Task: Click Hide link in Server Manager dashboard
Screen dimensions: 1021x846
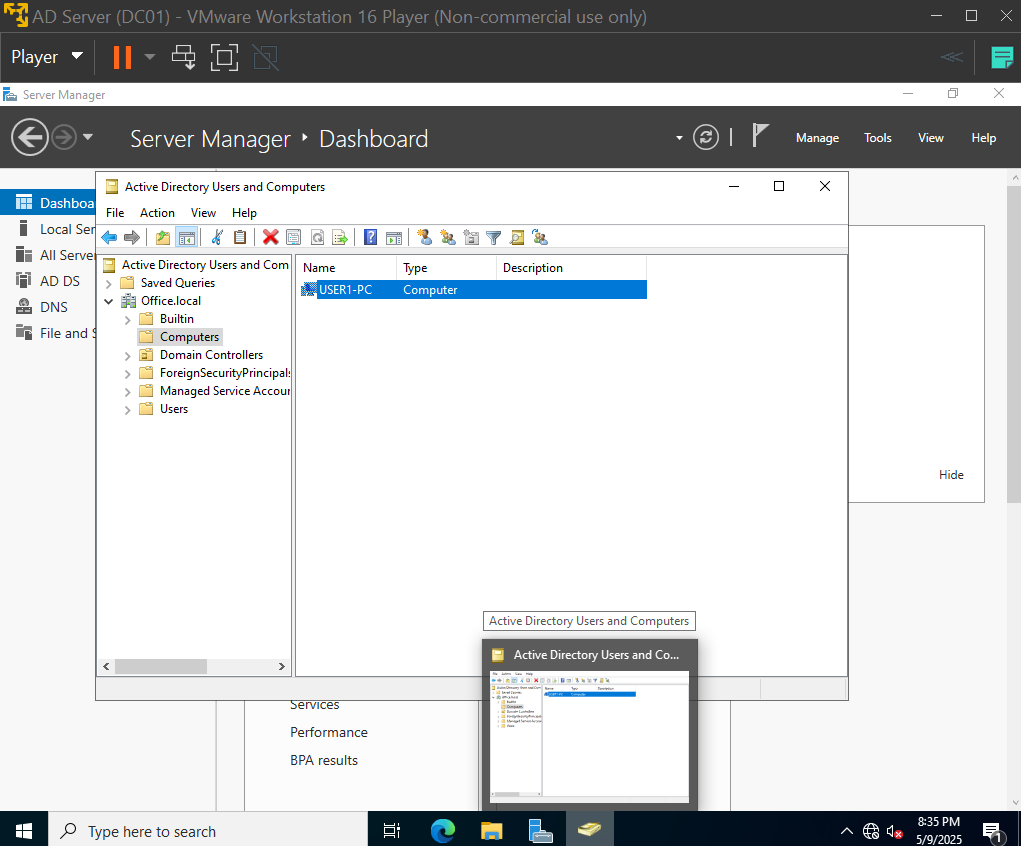Action: pos(951,475)
